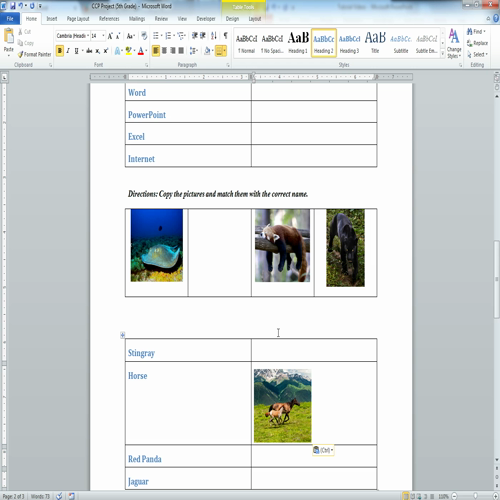Click the Multilevel List icon
The height and width of the screenshot is (500, 500).
181,36
